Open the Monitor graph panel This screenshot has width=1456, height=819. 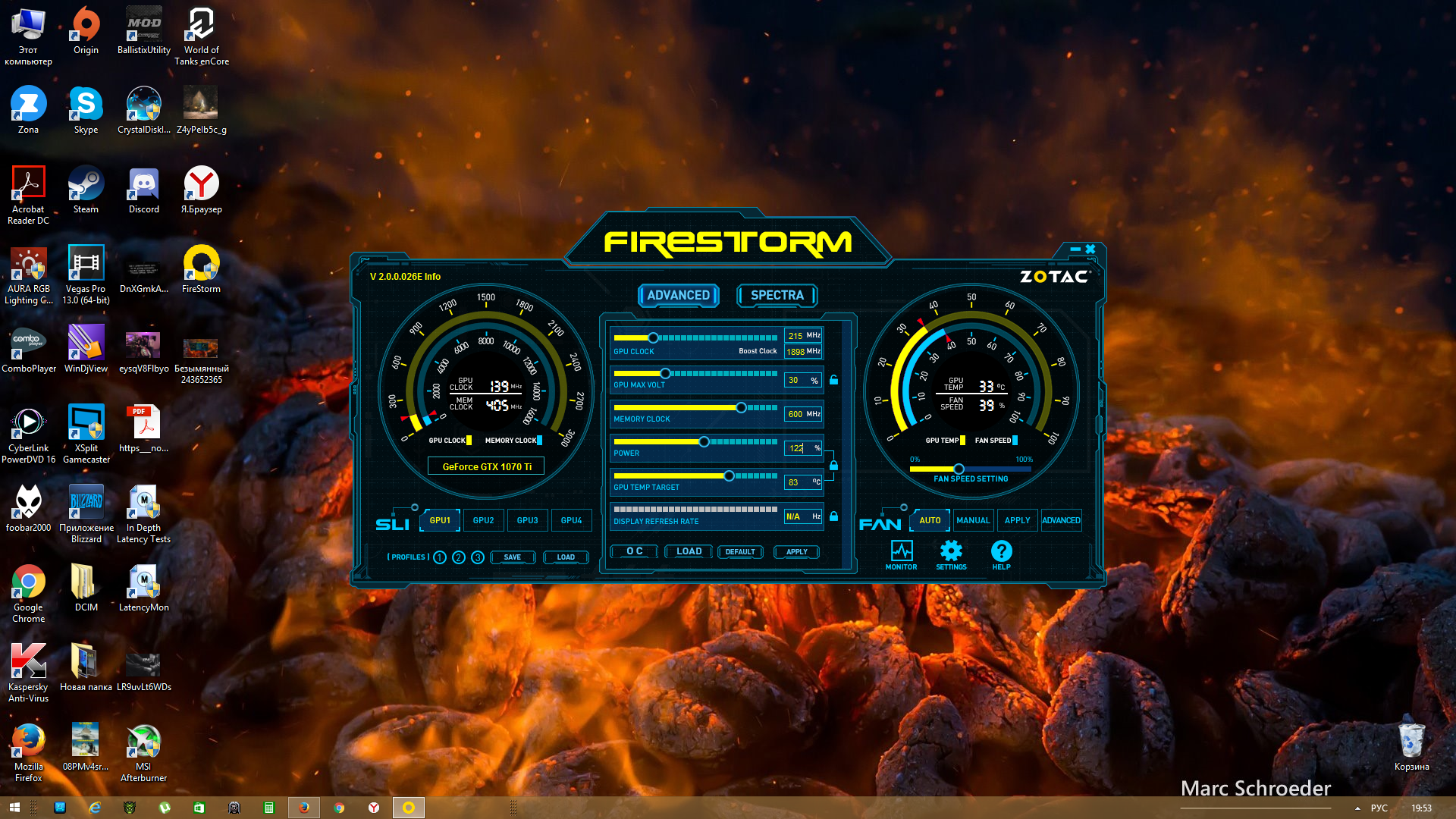tap(901, 554)
